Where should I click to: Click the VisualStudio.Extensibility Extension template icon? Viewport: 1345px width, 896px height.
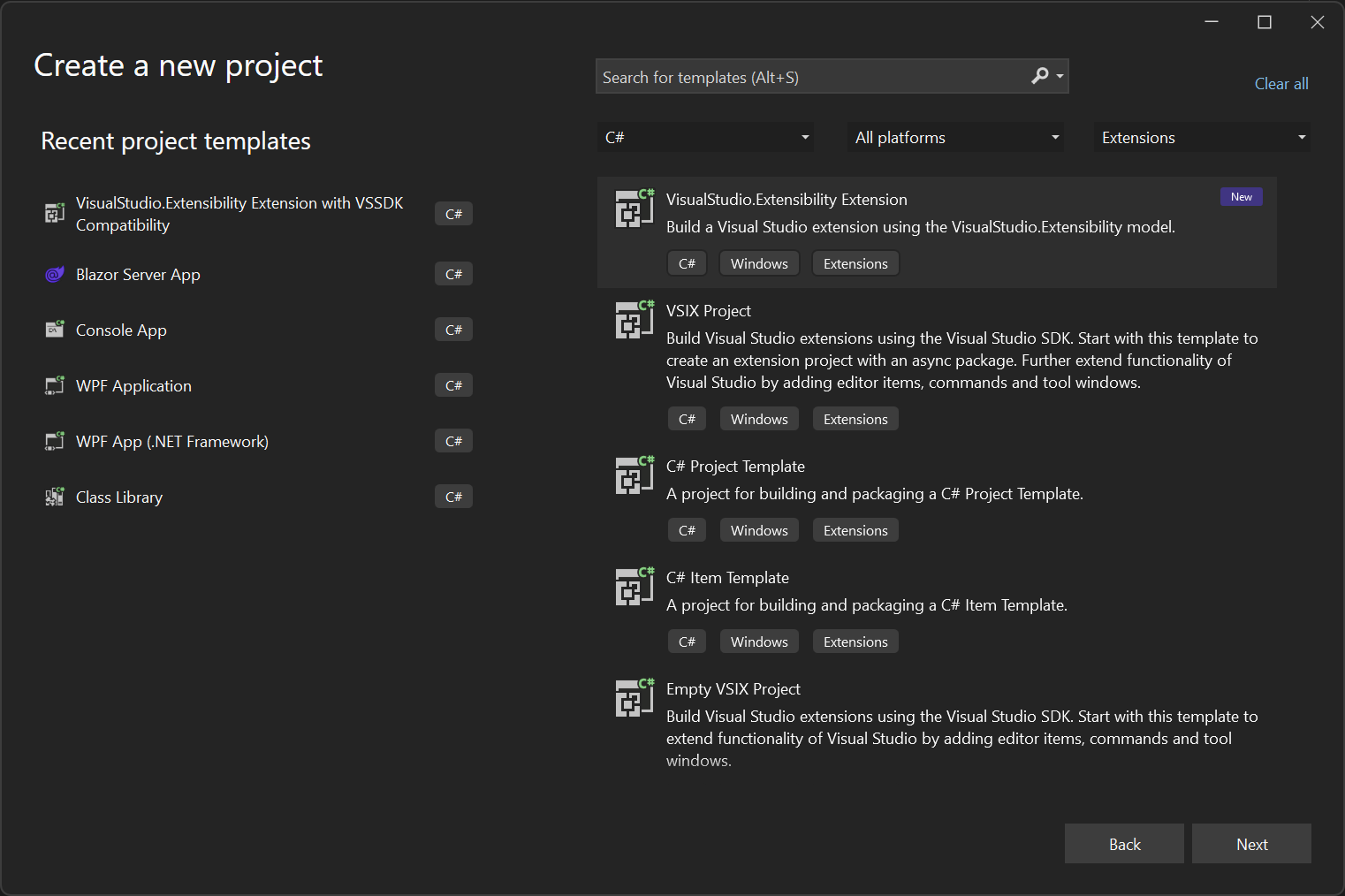click(634, 209)
